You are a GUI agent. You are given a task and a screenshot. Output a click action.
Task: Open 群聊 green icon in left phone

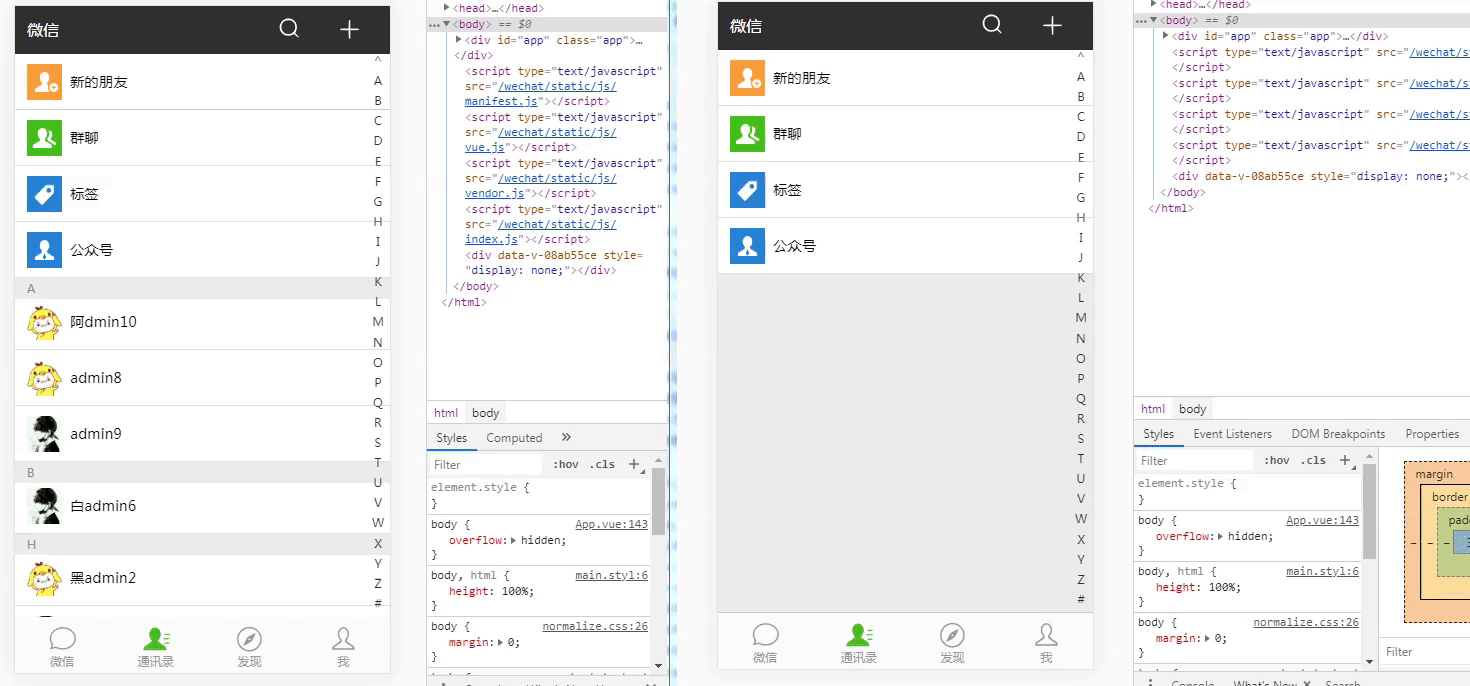(x=45, y=138)
